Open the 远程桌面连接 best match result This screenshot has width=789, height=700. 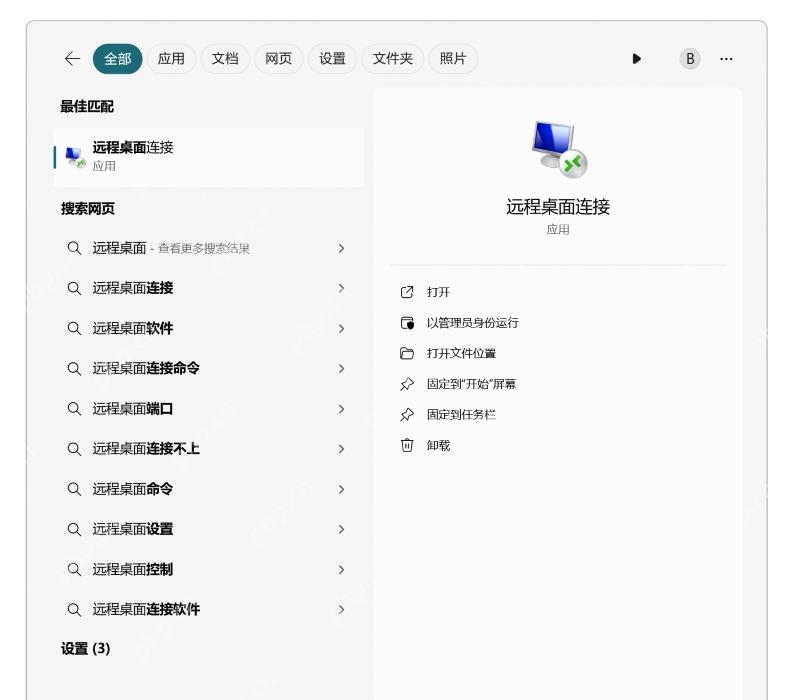point(209,157)
